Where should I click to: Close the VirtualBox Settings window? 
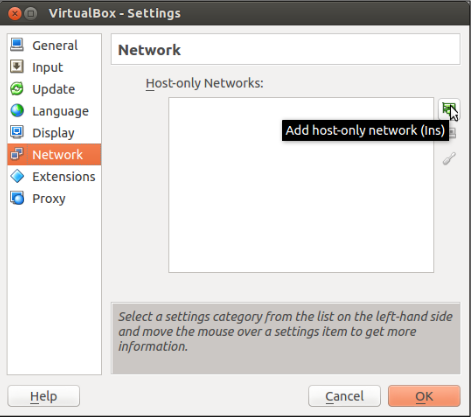(15, 13)
